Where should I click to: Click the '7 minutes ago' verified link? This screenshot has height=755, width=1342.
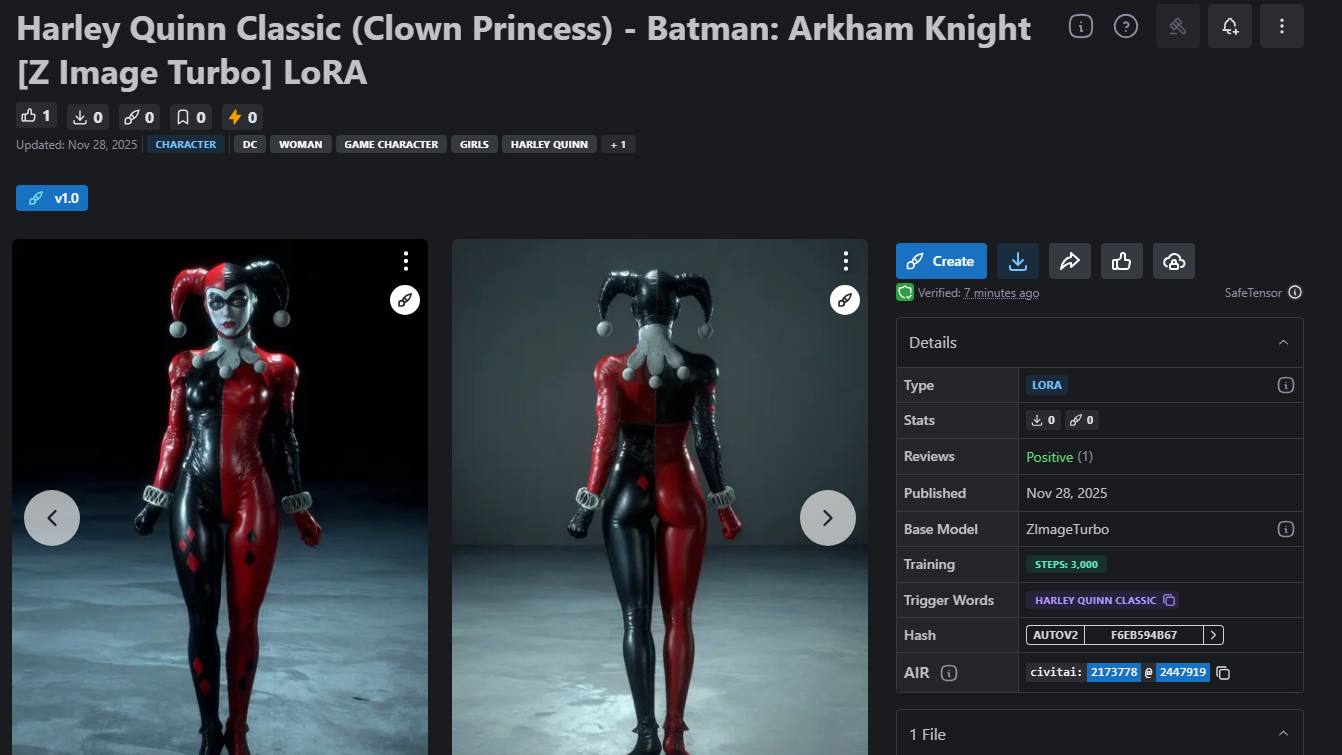coord(1001,293)
